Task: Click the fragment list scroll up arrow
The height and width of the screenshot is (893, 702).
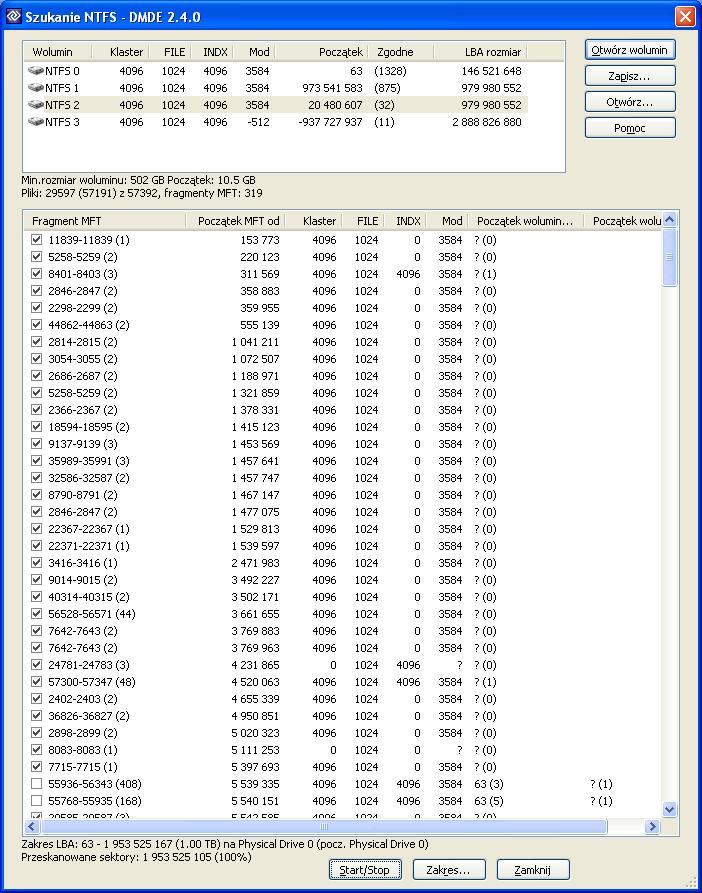Action: click(x=670, y=220)
